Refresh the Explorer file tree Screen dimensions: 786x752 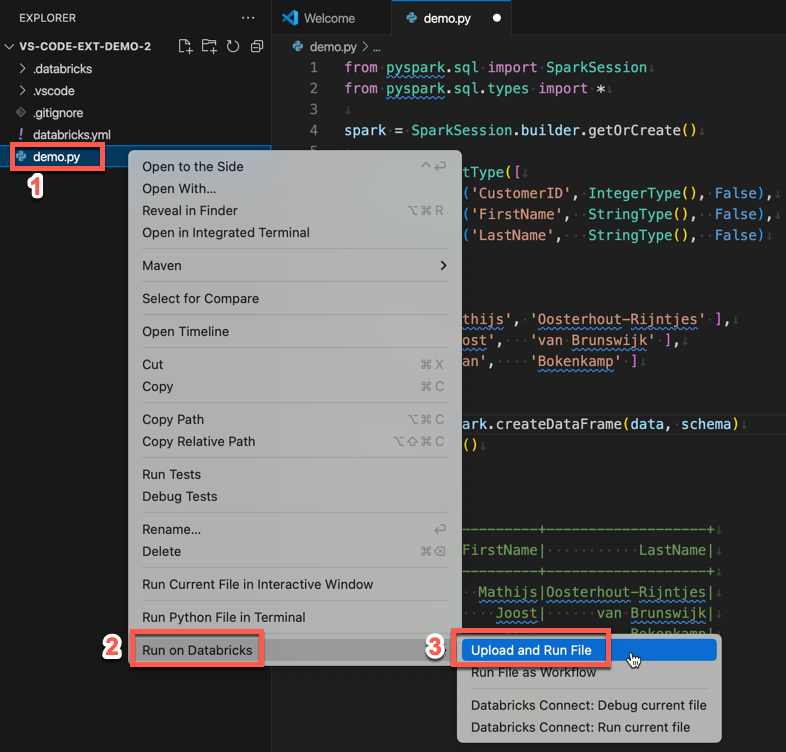[233, 46]
